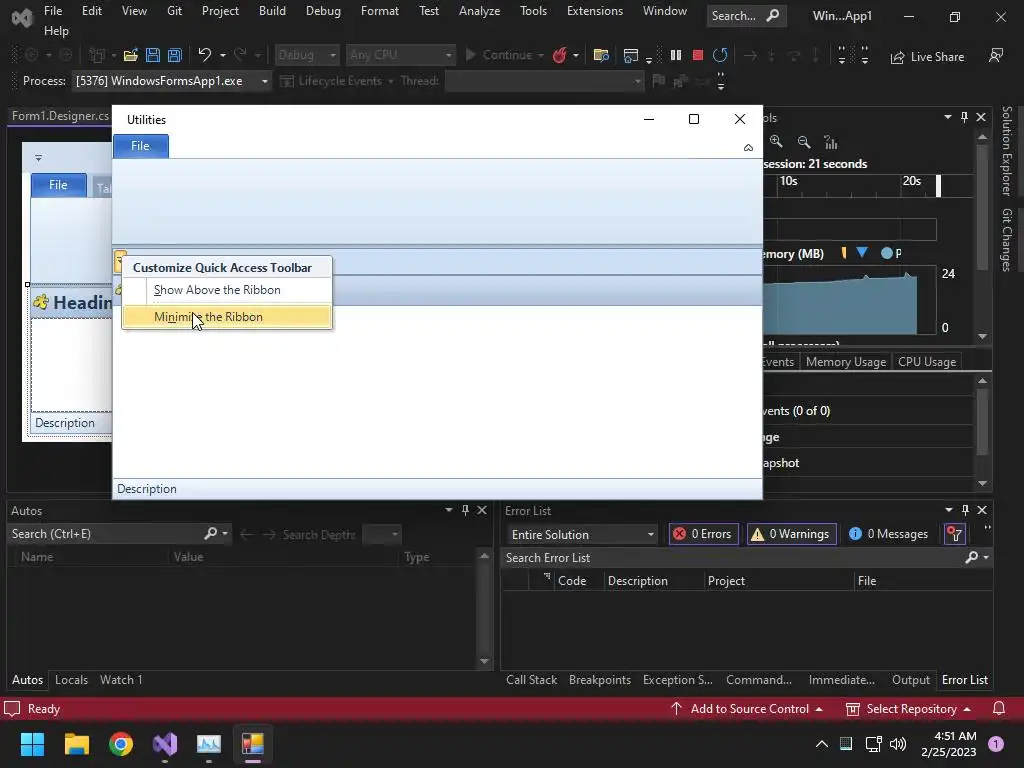Switch to the Breakpoints tab
Viewport: 1024px width, 768px height.
600,680
